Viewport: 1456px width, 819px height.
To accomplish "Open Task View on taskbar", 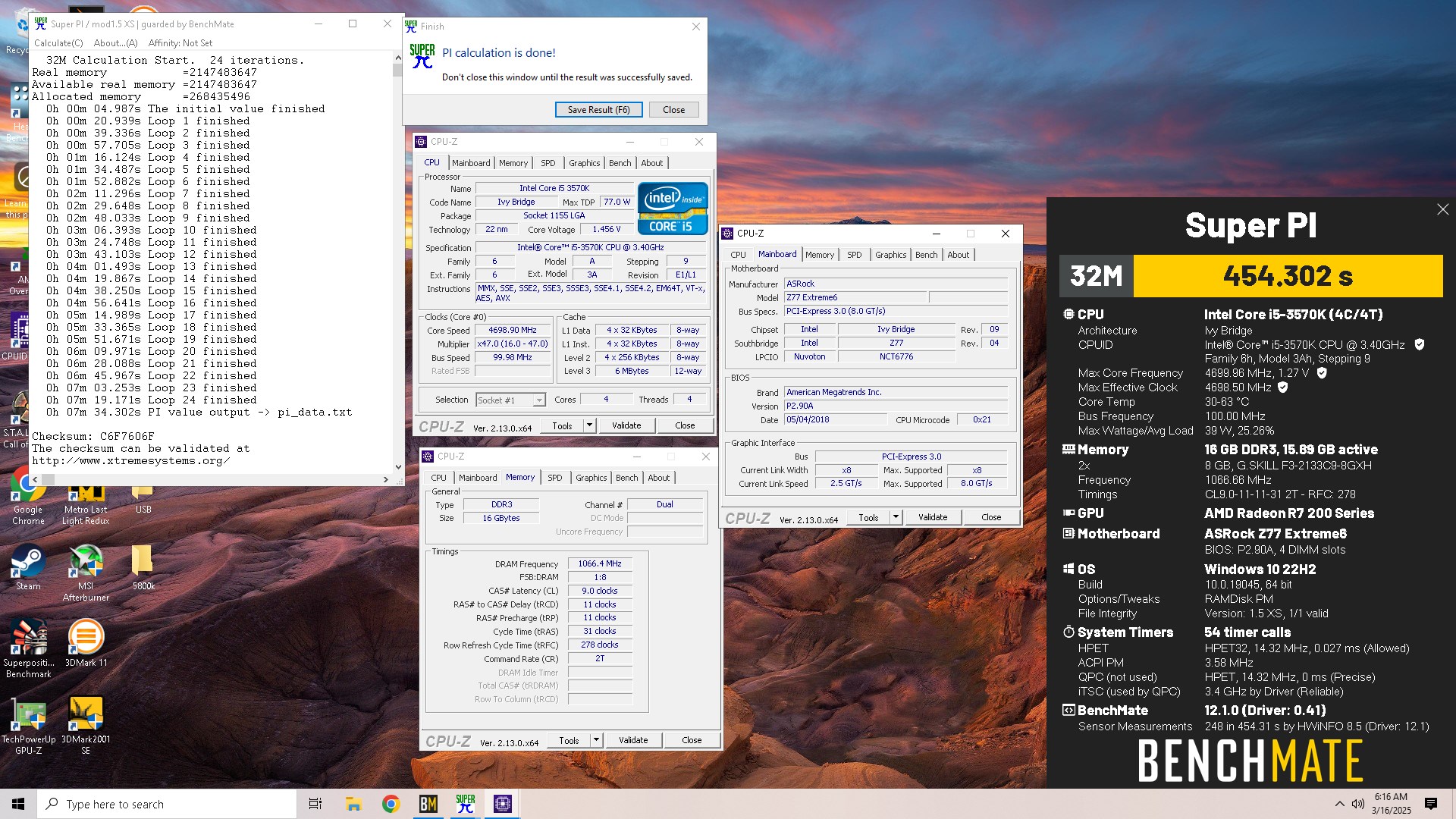I will [x=315, y=804].
